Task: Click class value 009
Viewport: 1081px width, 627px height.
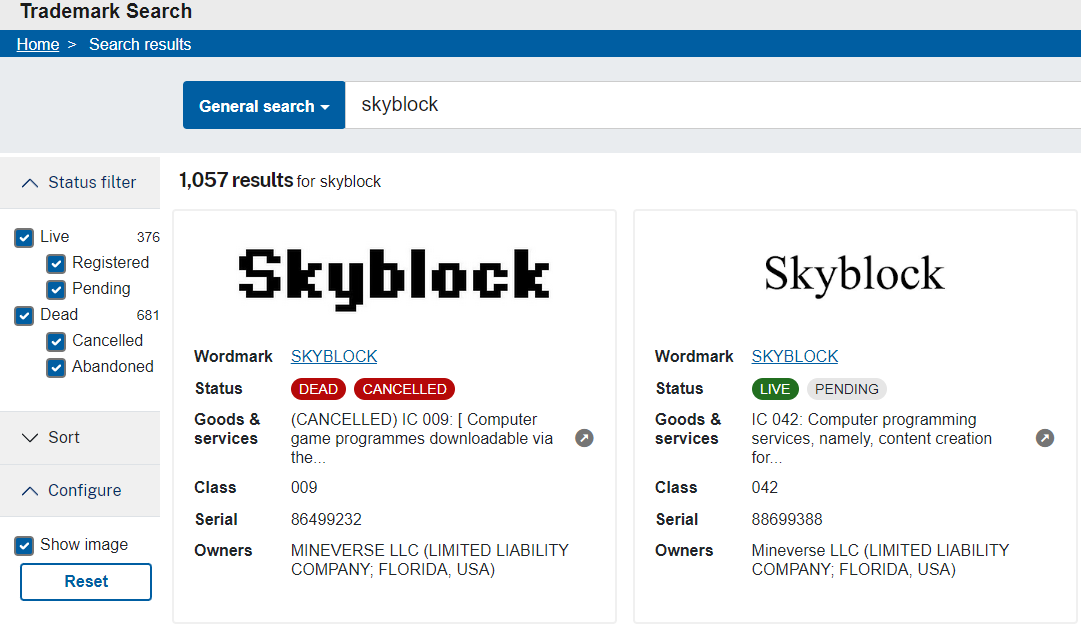Action: tap(304, 488)
